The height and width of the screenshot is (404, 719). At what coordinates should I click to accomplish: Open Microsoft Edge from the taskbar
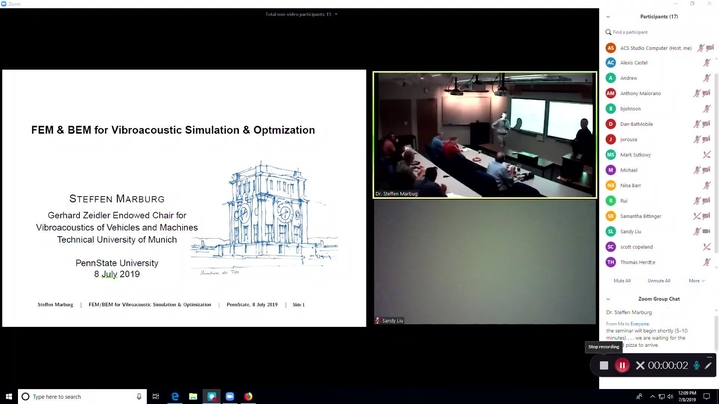[175, 397]
